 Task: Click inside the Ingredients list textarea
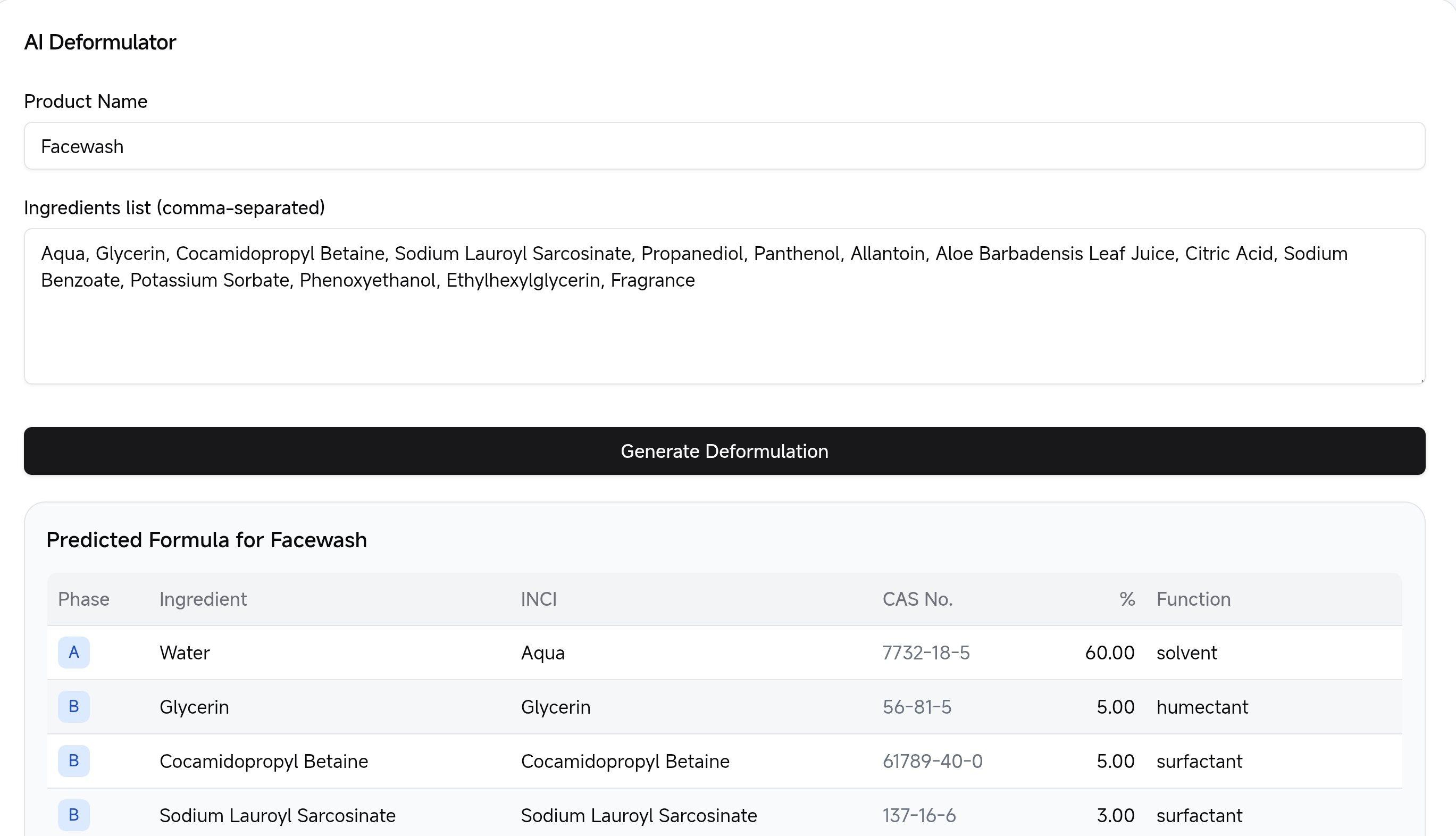(x=725, y=307)
